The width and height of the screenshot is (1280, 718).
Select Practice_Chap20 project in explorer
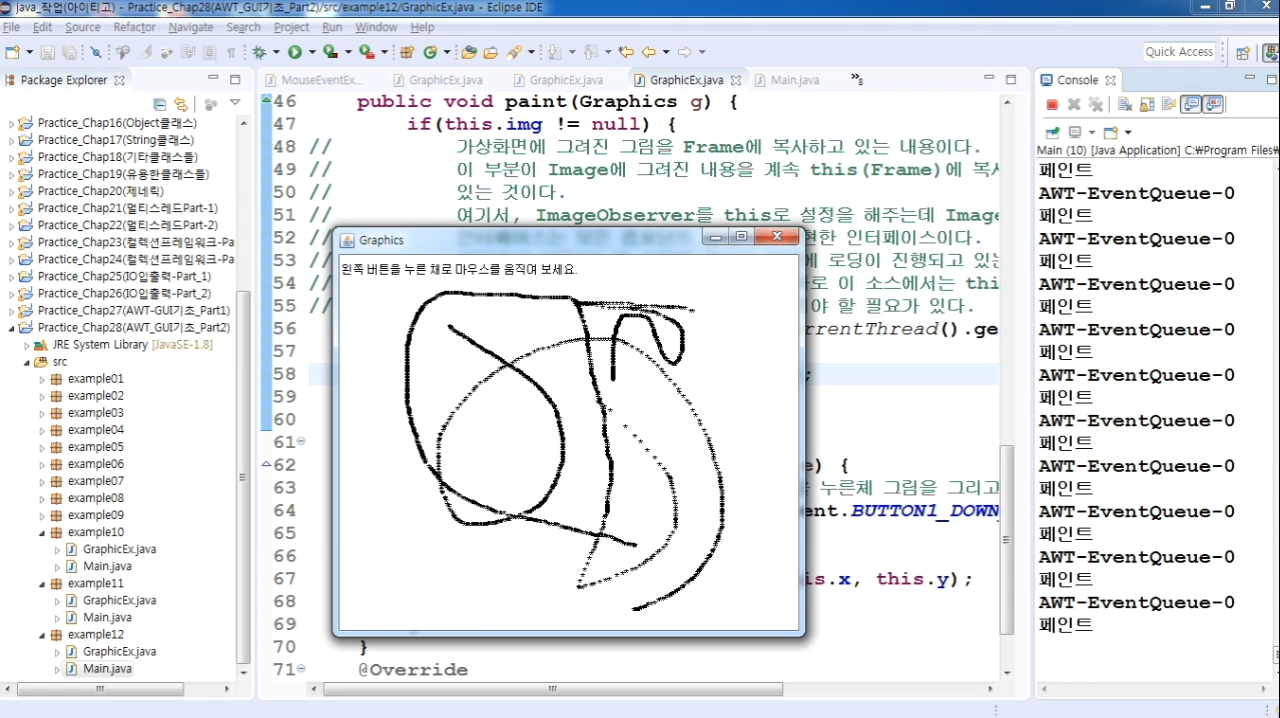click(x=101, y=191)
